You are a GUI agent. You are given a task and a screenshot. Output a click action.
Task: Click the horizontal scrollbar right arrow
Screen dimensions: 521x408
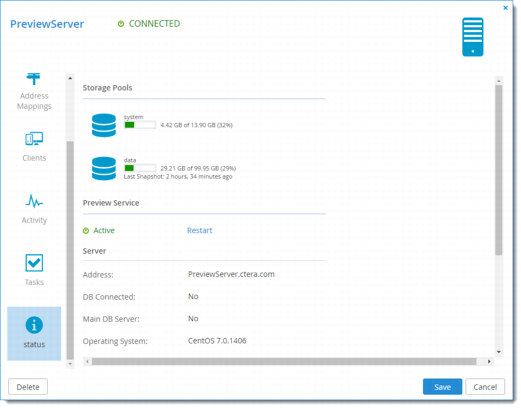(489, 361)
